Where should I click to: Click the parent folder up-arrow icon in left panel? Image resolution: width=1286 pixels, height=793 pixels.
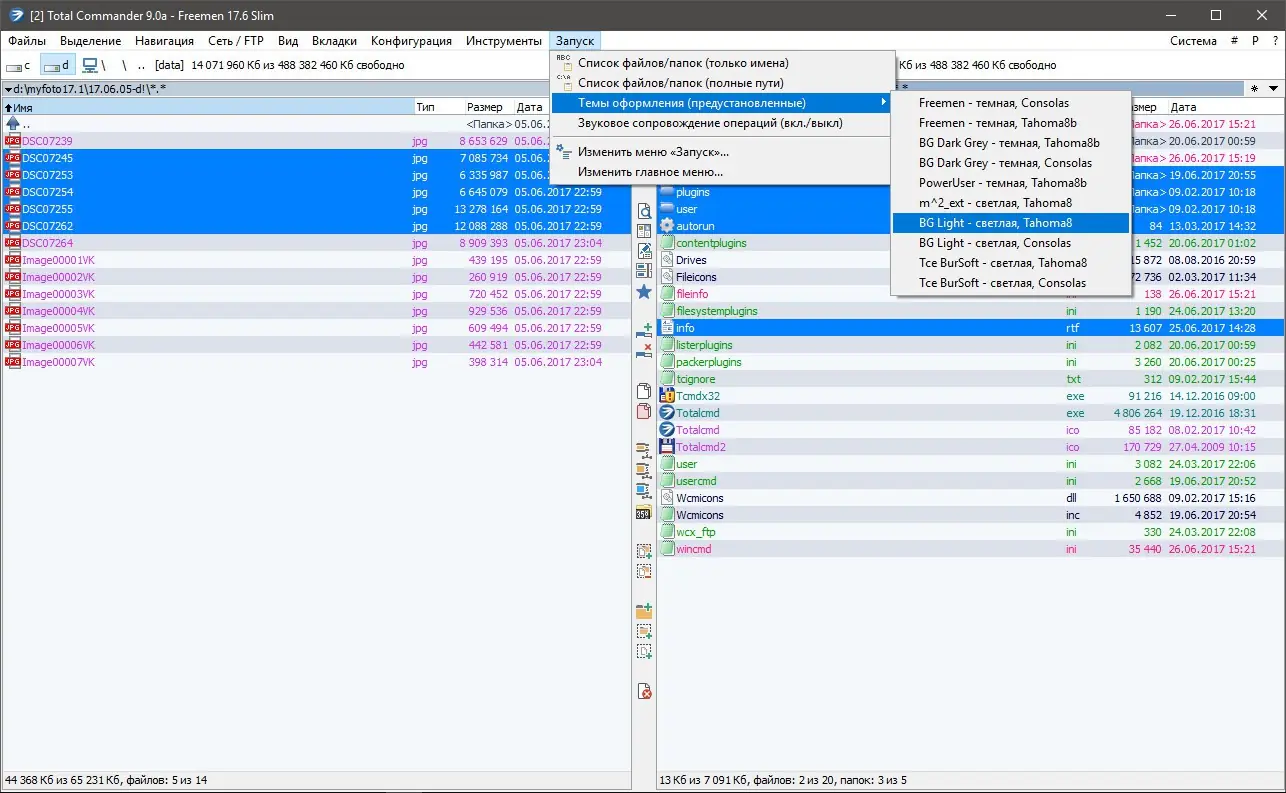[x=12, y=124]
